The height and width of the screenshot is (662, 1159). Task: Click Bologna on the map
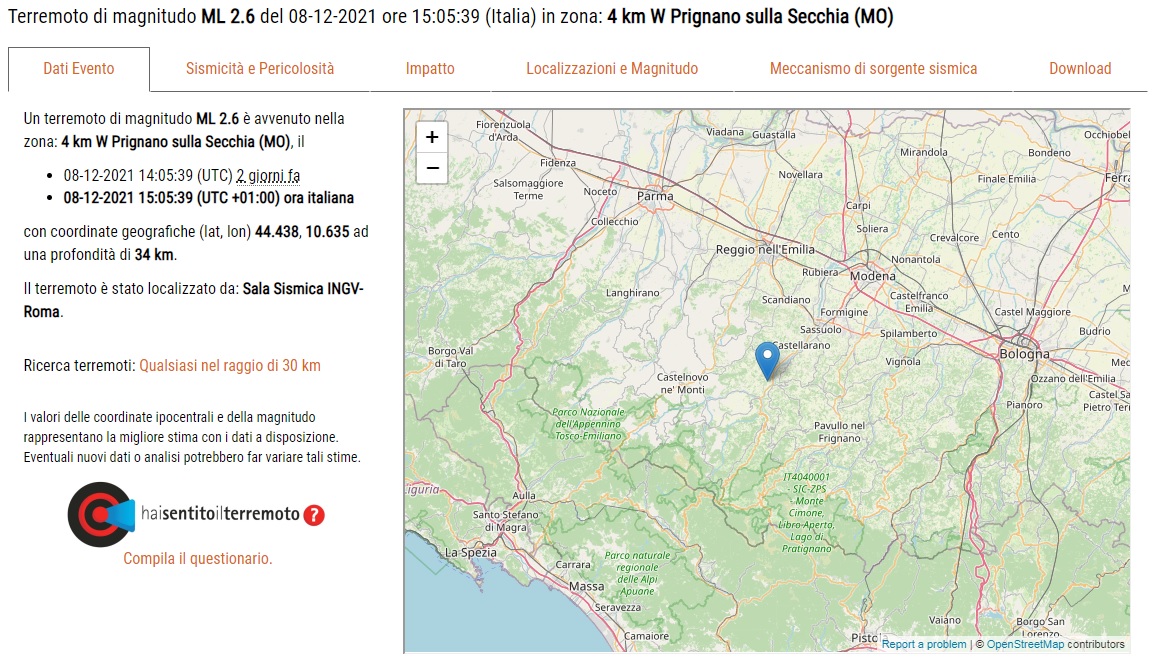click(1024, 354)
